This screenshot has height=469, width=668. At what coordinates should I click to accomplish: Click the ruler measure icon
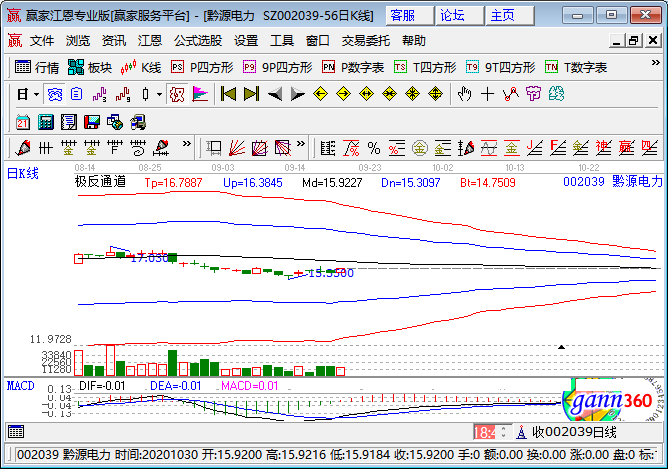coord(328,148)
